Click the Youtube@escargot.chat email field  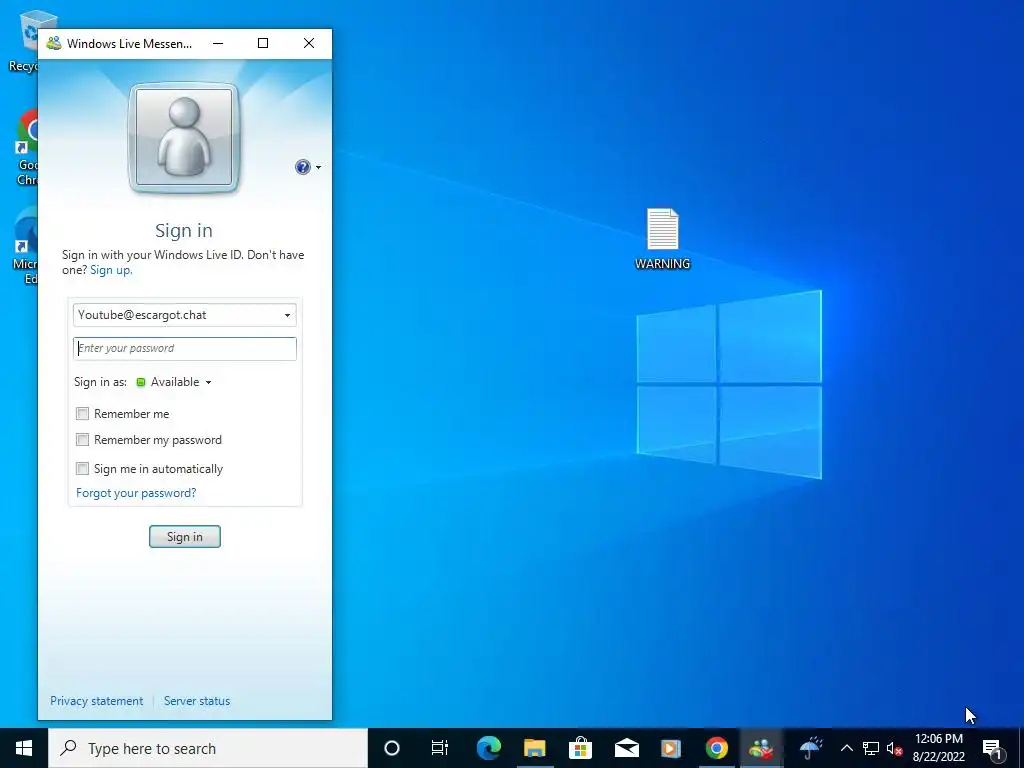(x=185, y=315)
